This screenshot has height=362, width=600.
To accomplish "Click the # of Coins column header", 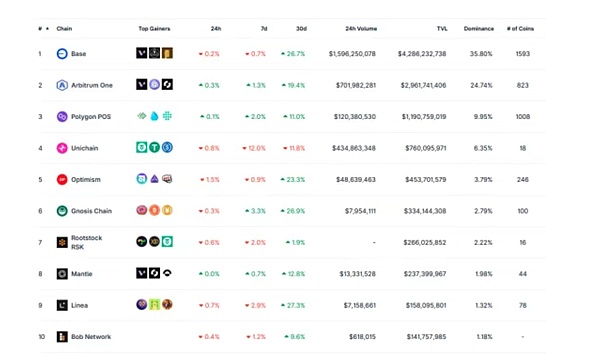I will pos(520,29).
